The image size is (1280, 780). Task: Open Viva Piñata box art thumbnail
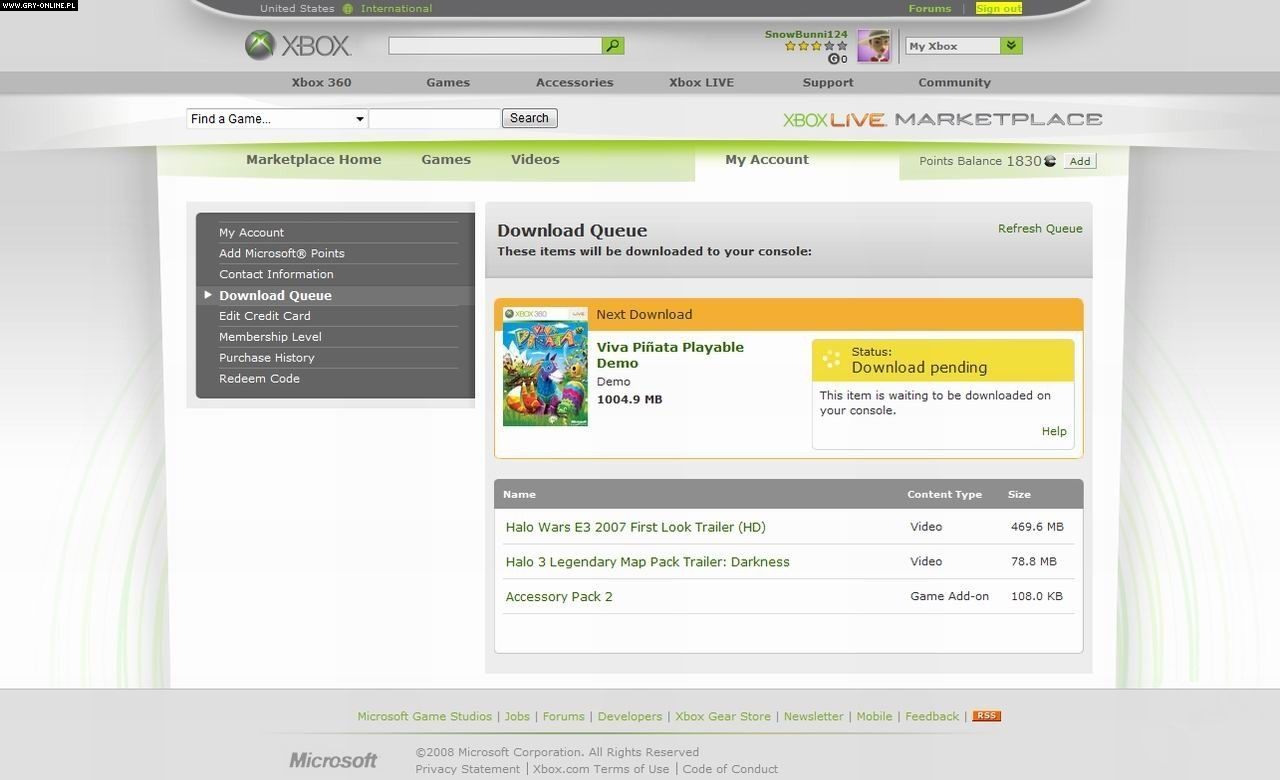(545, 367)
